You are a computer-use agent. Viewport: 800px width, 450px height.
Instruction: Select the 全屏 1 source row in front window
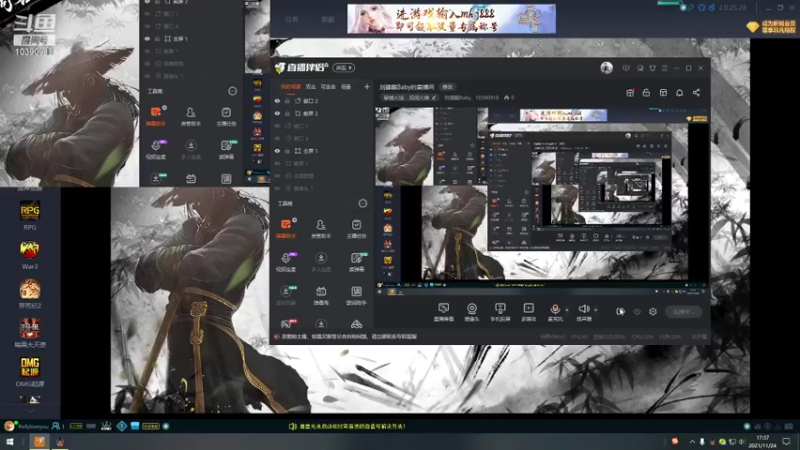tap(321, 151)
